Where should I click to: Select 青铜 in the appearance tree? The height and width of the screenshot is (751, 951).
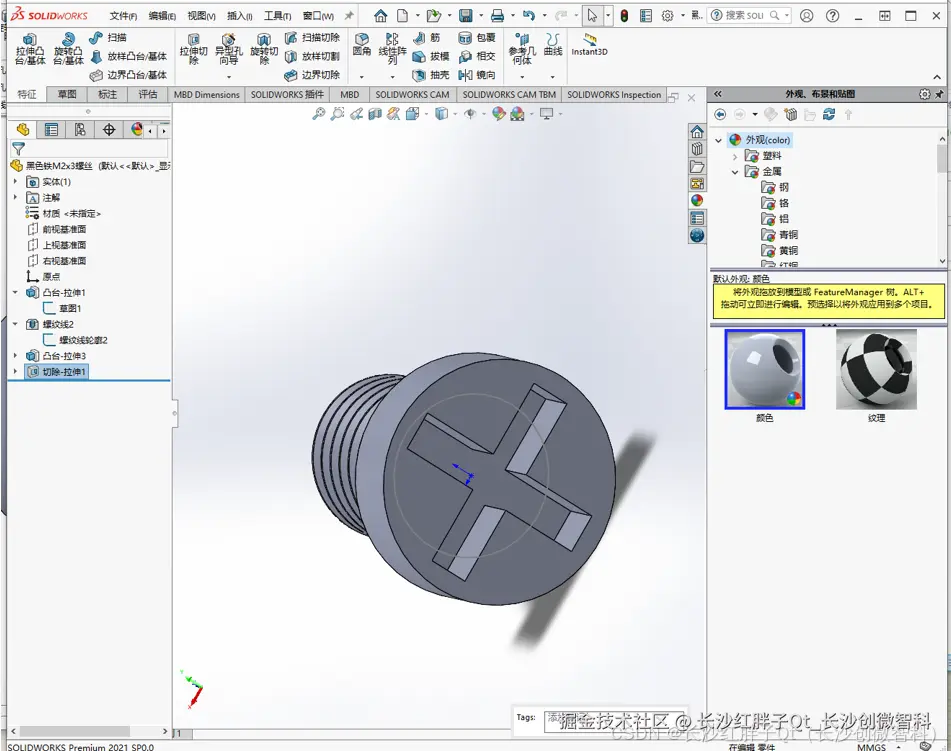point(789,235)
